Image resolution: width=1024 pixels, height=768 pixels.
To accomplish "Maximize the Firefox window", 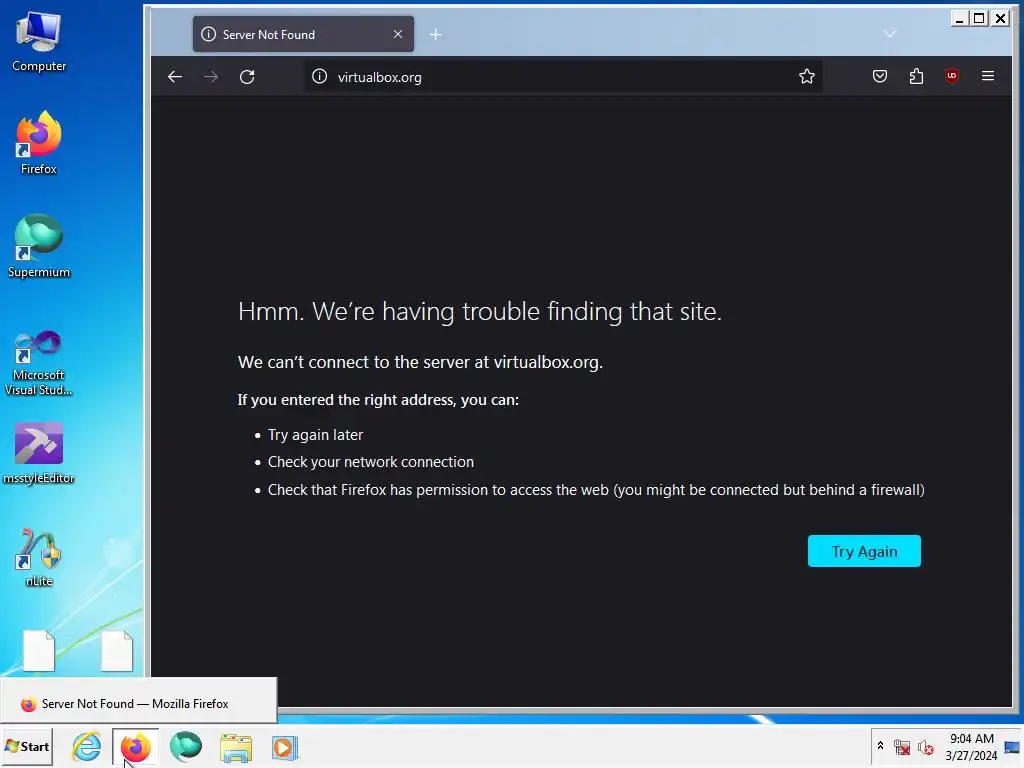I will [x=979, y=18].
